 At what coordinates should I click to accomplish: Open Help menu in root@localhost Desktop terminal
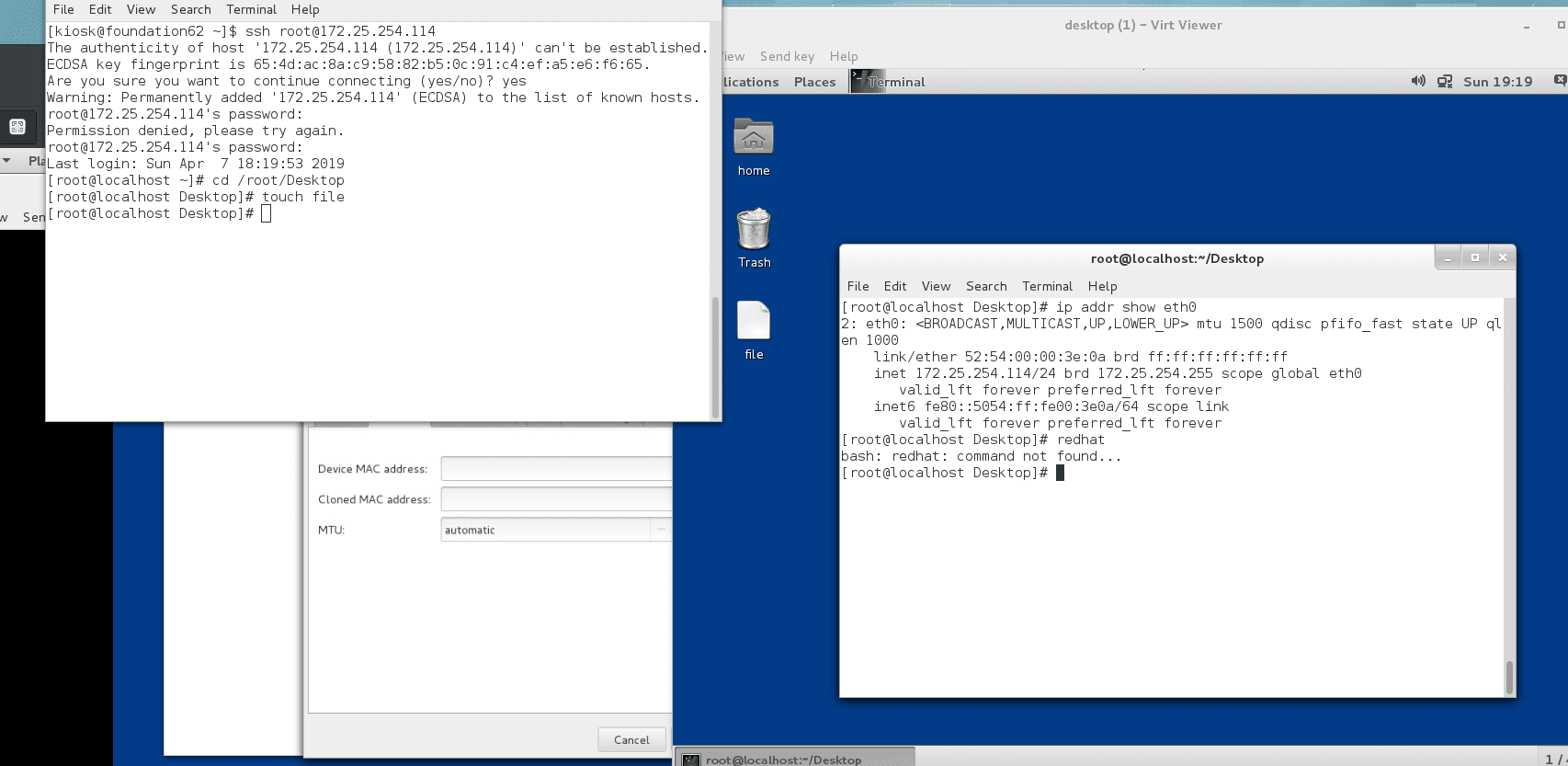tap(1102, 286)
